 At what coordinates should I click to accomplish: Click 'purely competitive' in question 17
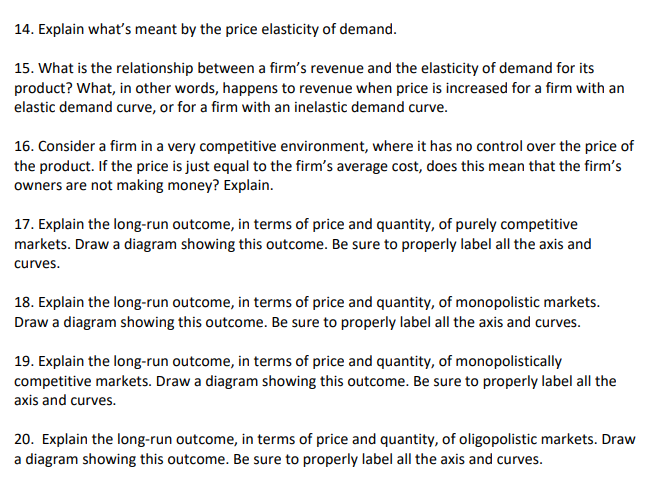(x=516, y=224)
